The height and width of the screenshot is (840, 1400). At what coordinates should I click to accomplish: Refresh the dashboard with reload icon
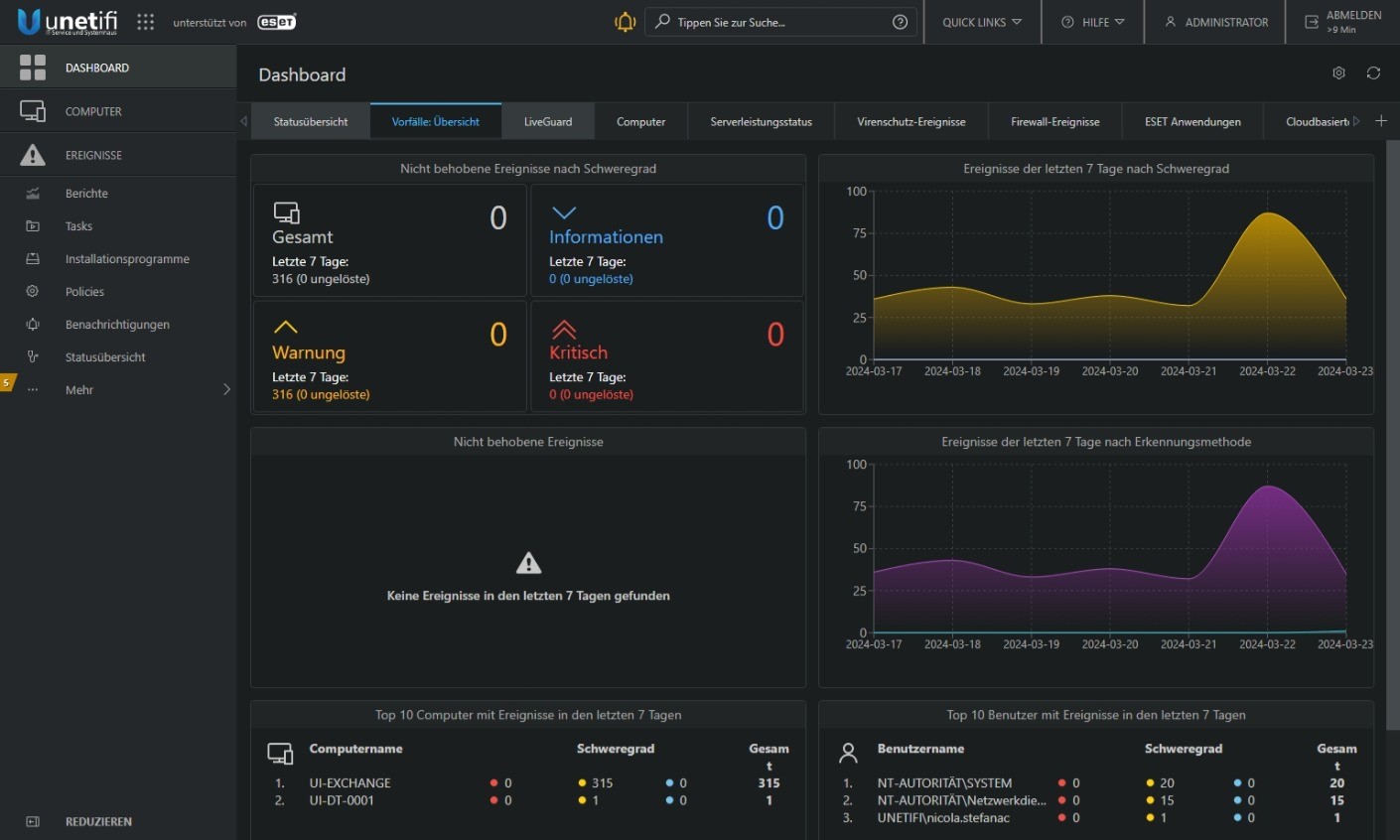tap(1373, 73)
